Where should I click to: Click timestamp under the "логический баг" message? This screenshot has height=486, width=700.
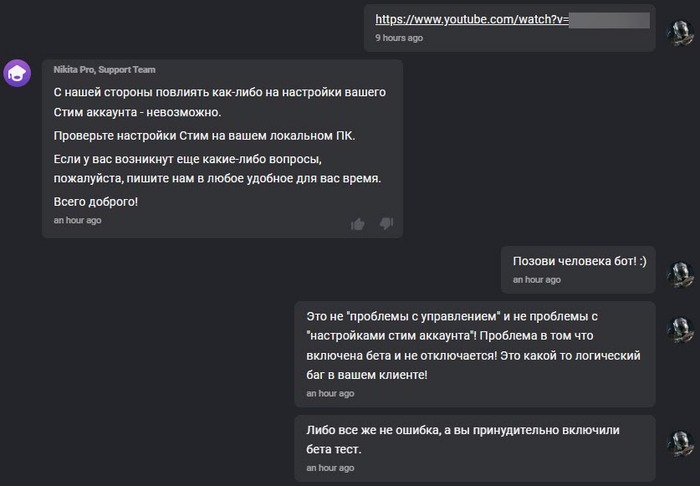[x=330, y=393]
